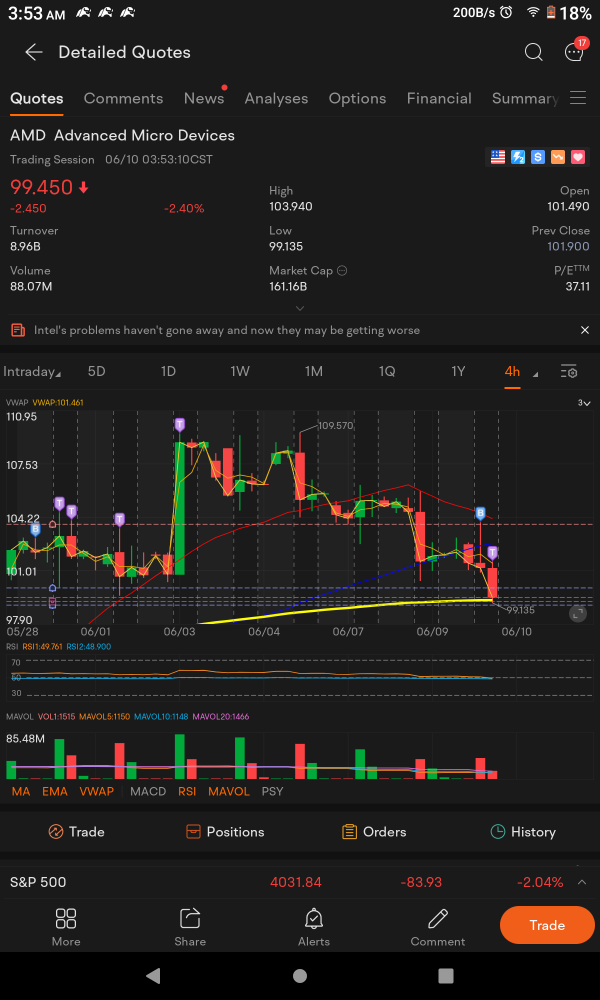This screenshot has height=1000, width=600.
Task: Tap the Android home navigation button
Action: 300,976
